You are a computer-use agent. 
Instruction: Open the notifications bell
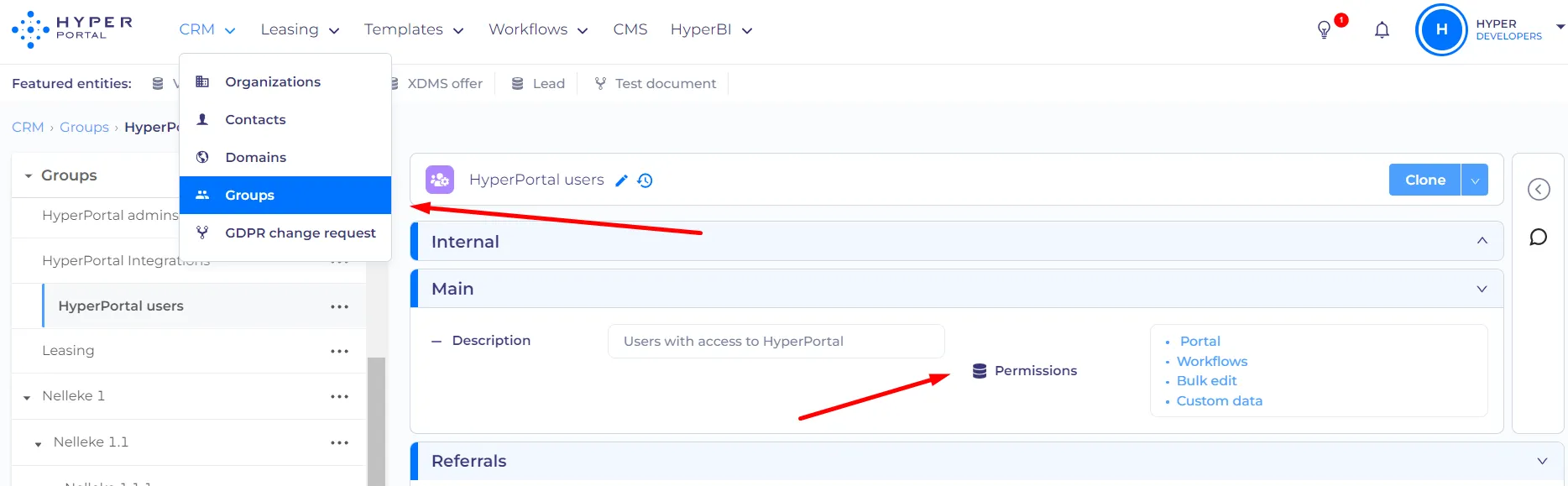[x=1382, y=30]
